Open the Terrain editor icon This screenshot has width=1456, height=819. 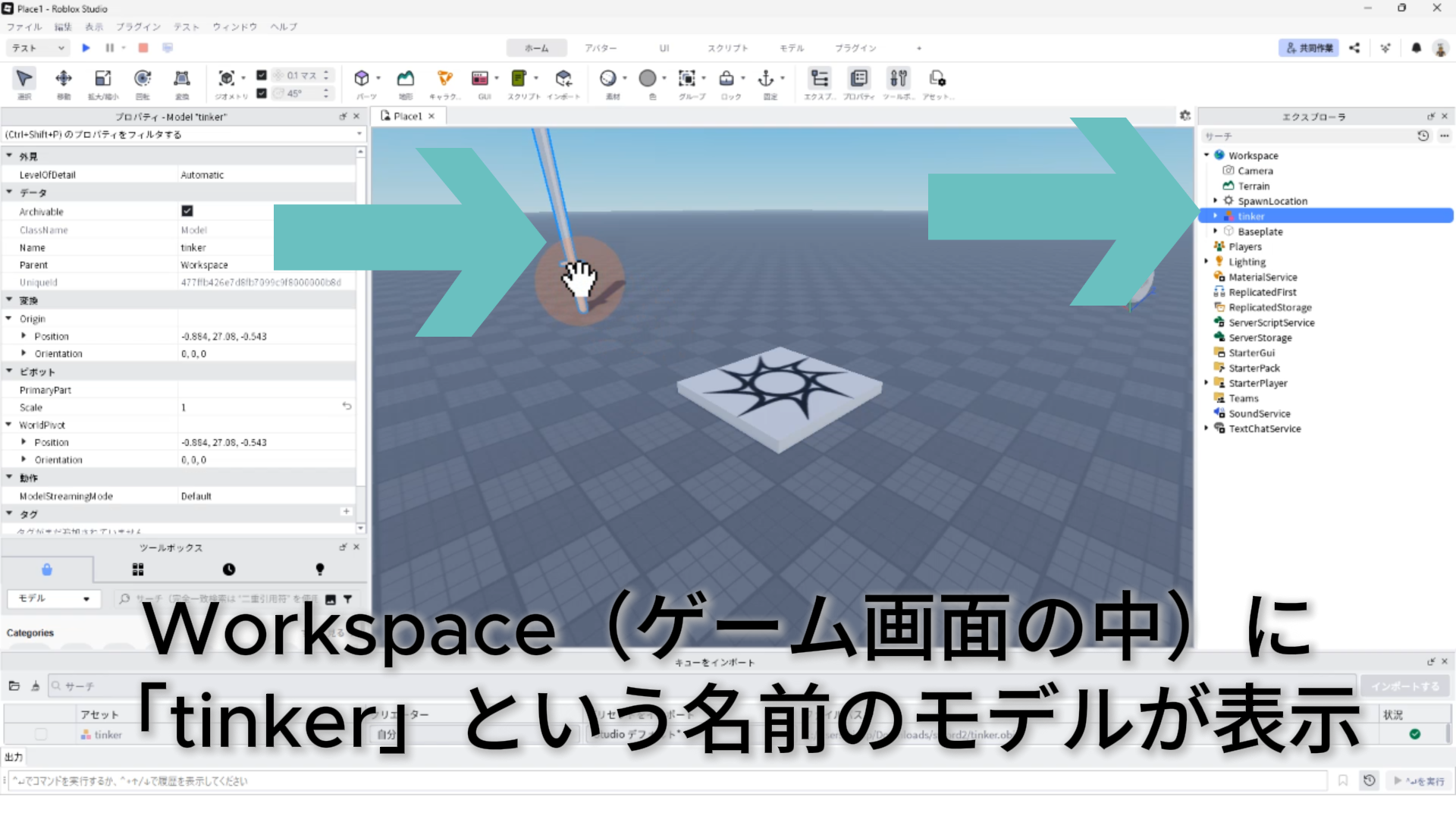[406, 79]
